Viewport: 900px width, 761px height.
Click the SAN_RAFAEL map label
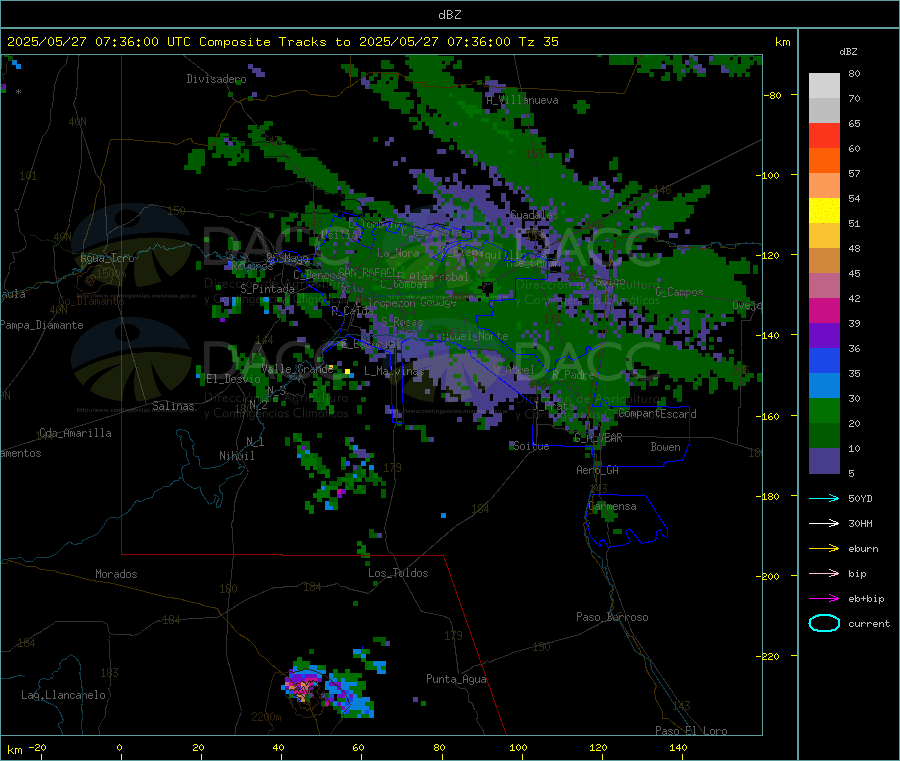[367, 272]
